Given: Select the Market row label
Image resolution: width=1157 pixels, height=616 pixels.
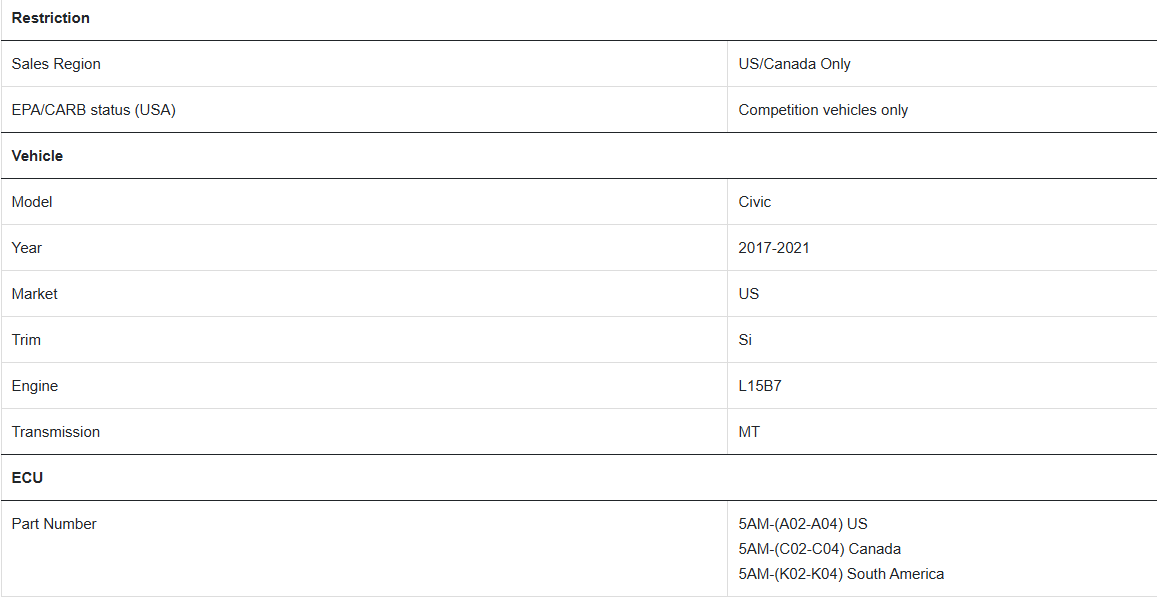Looking at the screenshot, I should coord(34,294).
